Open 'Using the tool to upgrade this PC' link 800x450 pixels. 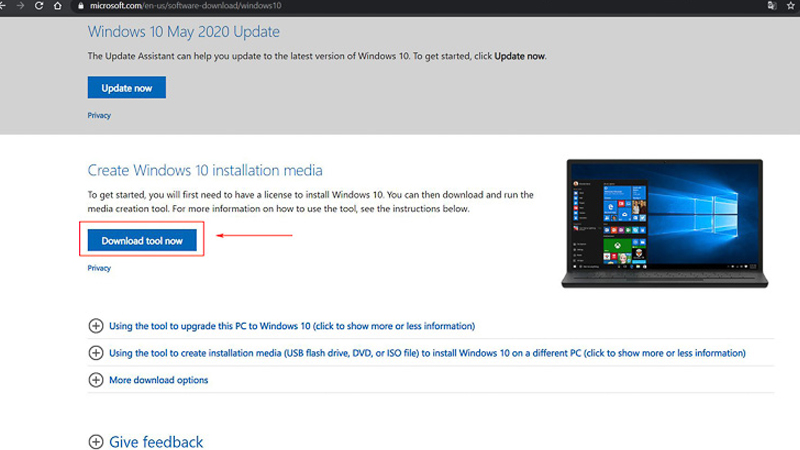(292, 326)
